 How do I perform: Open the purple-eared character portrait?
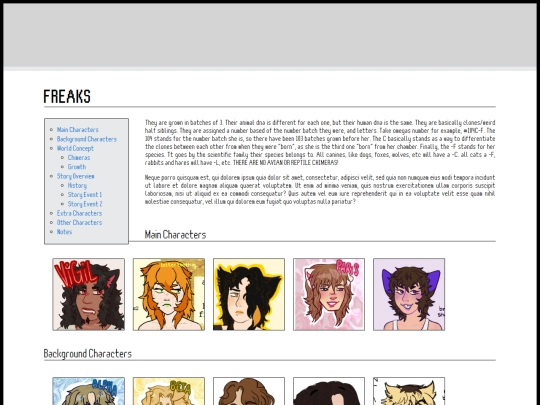coord(409,294)
